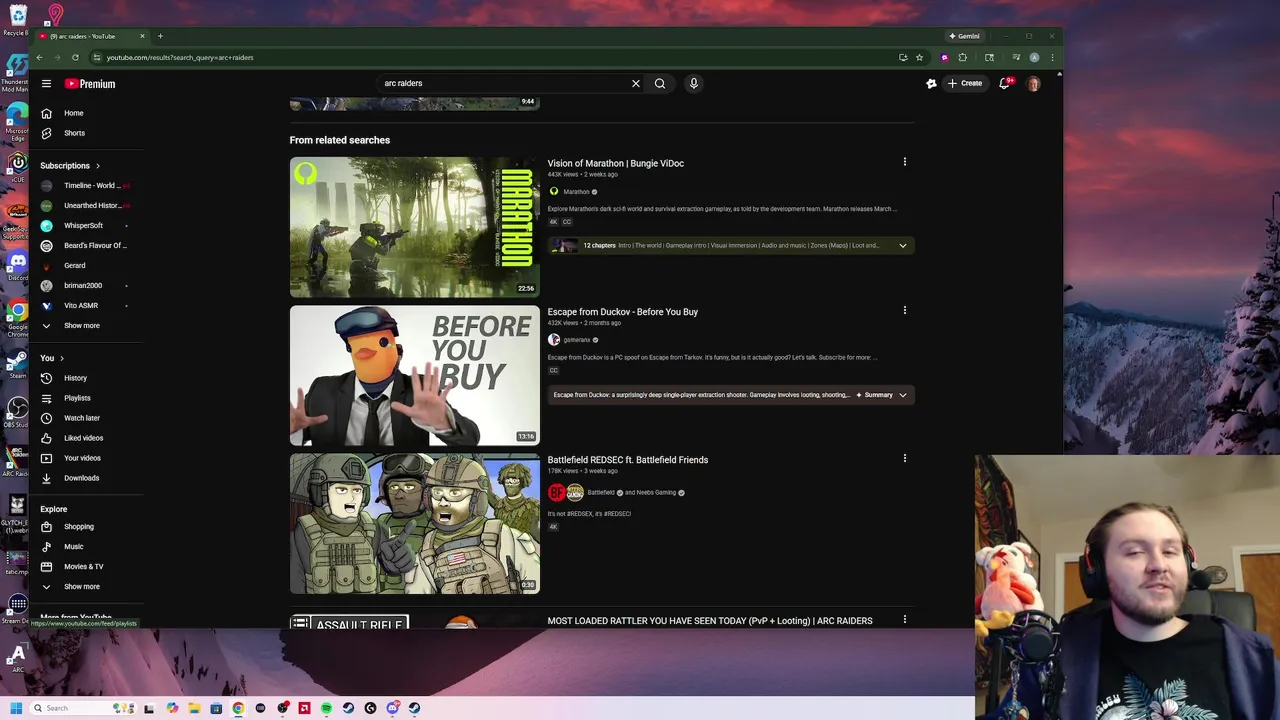Viewport: 1280px width, 720px height.
Task: Clear the search box with X icon
Action: pos(636,84)
